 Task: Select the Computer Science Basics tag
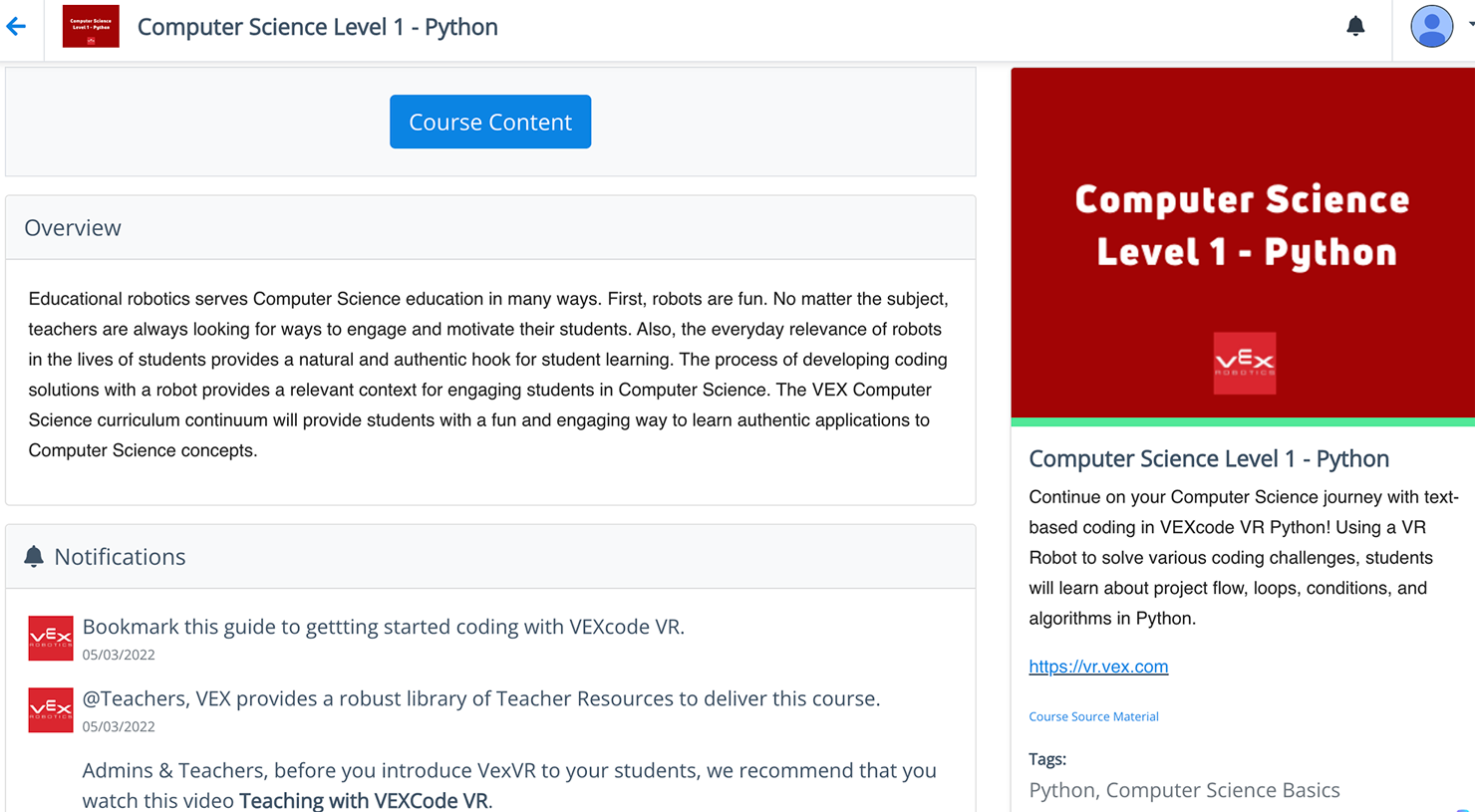(1223, 790)
